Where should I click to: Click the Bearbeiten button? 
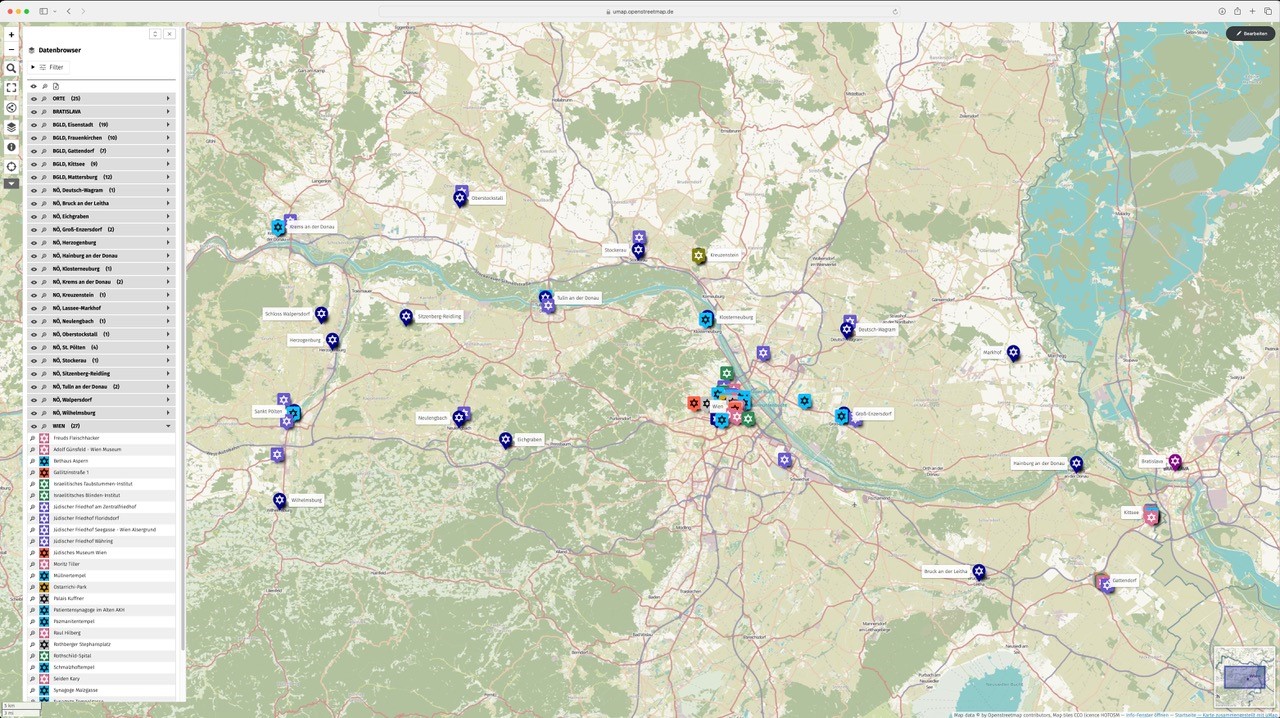(1250, 33)
